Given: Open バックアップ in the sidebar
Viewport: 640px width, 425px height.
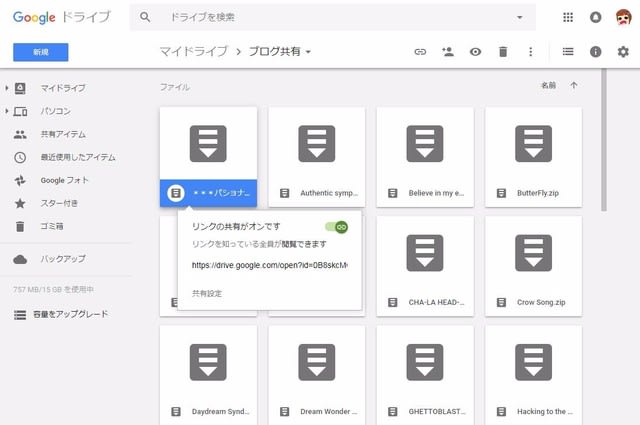Looking at the screenshot, I should [x=63, y=259].
